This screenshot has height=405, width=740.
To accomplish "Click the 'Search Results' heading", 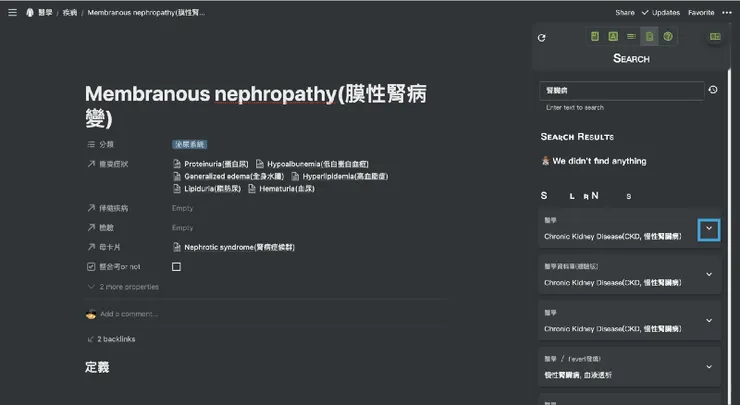I will pyautogui.click(x=577, y=136).
